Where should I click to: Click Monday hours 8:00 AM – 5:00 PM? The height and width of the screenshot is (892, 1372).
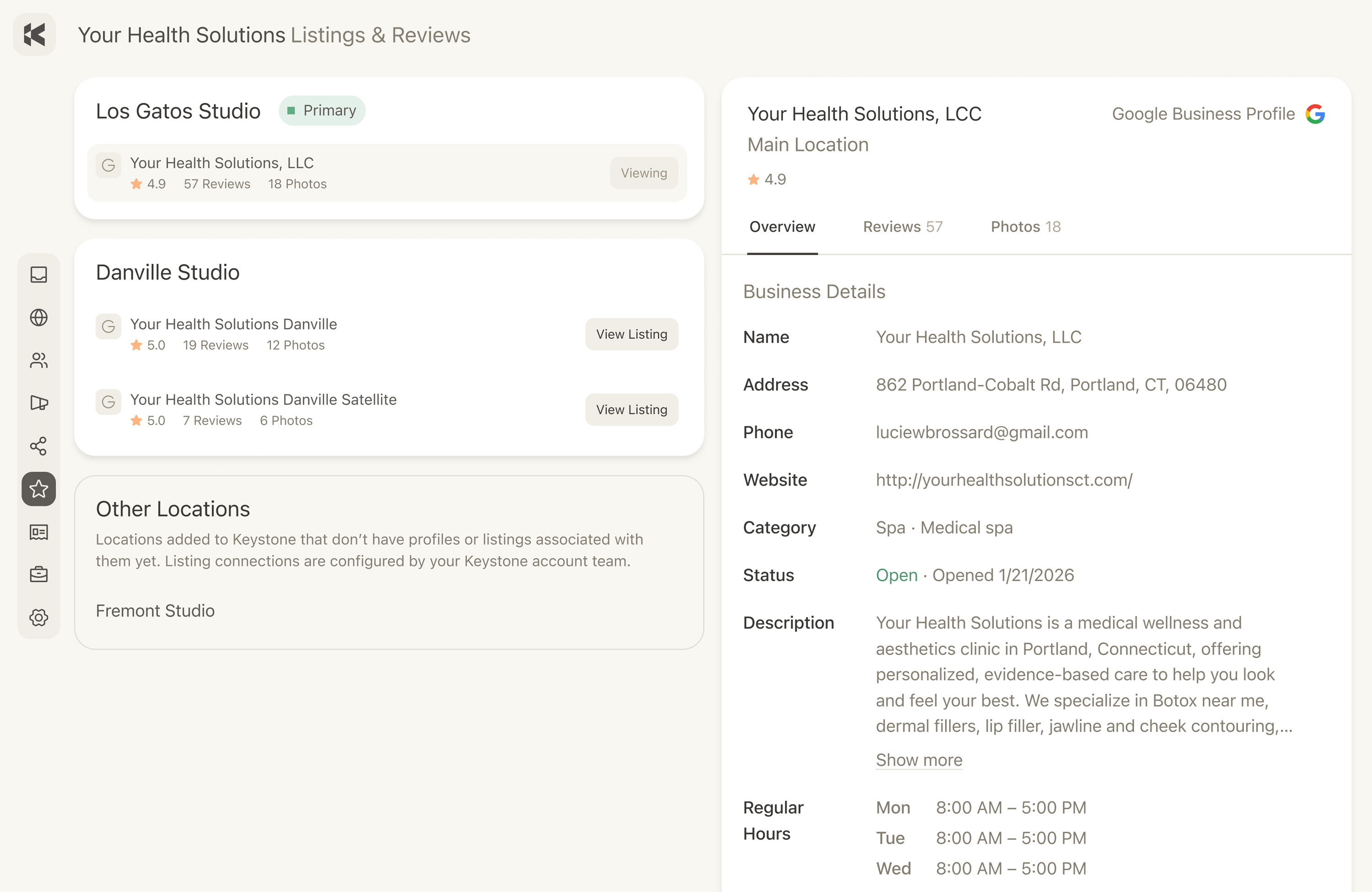pyautogui.click(x=1011, y=807)
